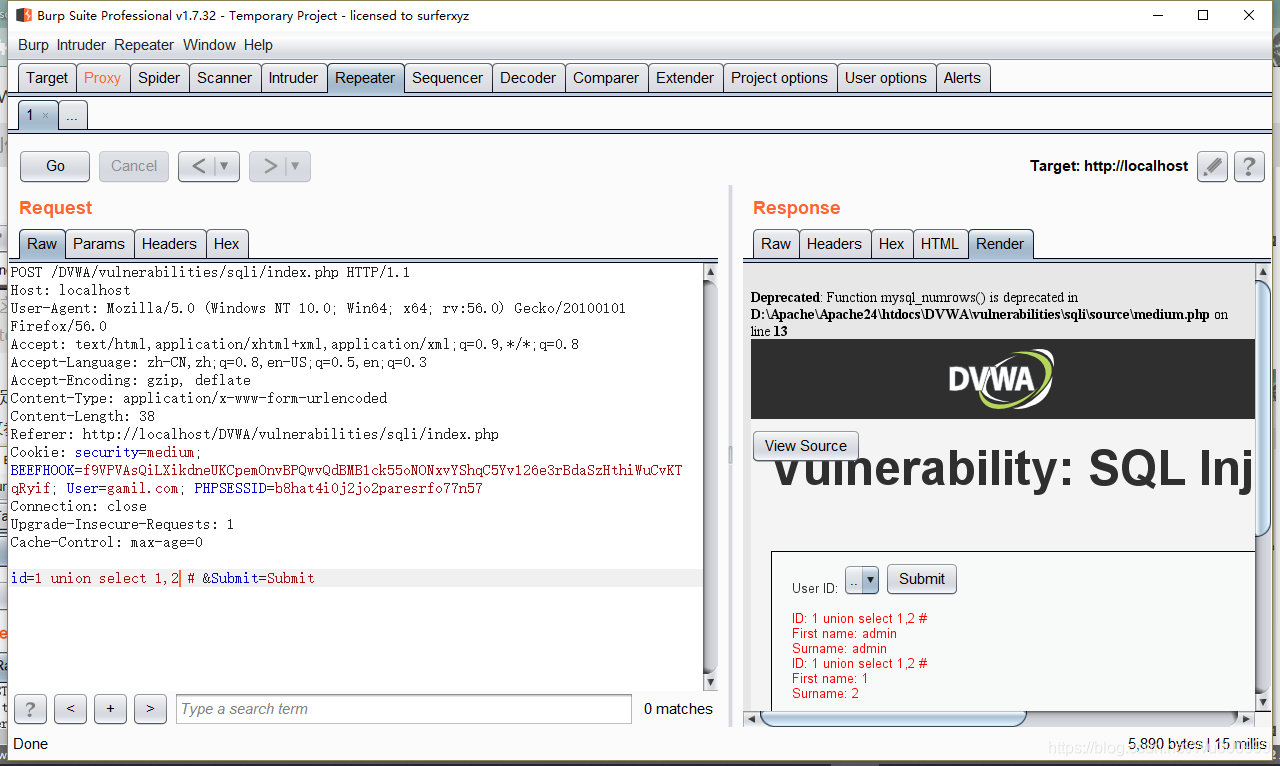Switch to the Target tab
Screen dimensions: 1280x766
[47, 78]
